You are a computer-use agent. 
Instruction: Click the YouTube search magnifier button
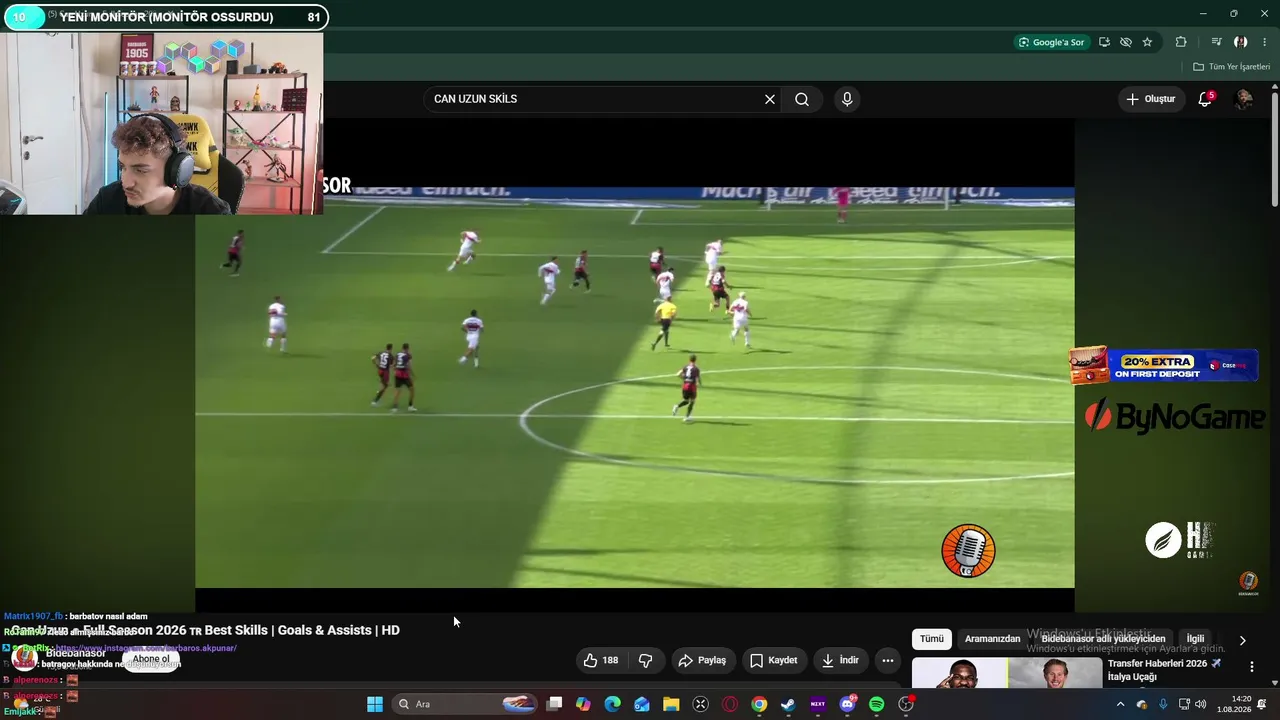click(x=802, y=99)
